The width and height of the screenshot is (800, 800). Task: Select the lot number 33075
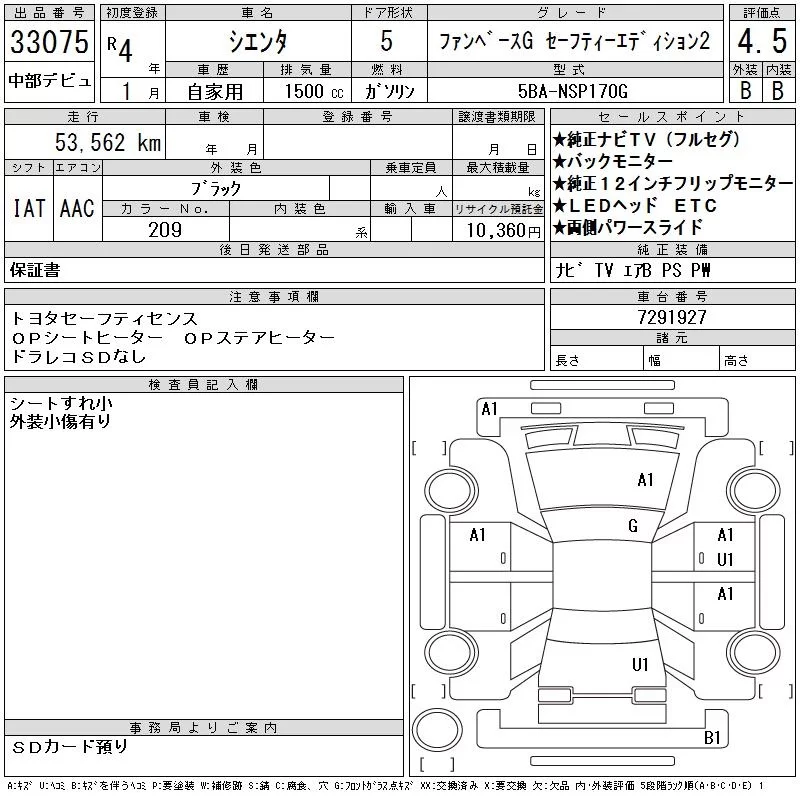[49, 42]
